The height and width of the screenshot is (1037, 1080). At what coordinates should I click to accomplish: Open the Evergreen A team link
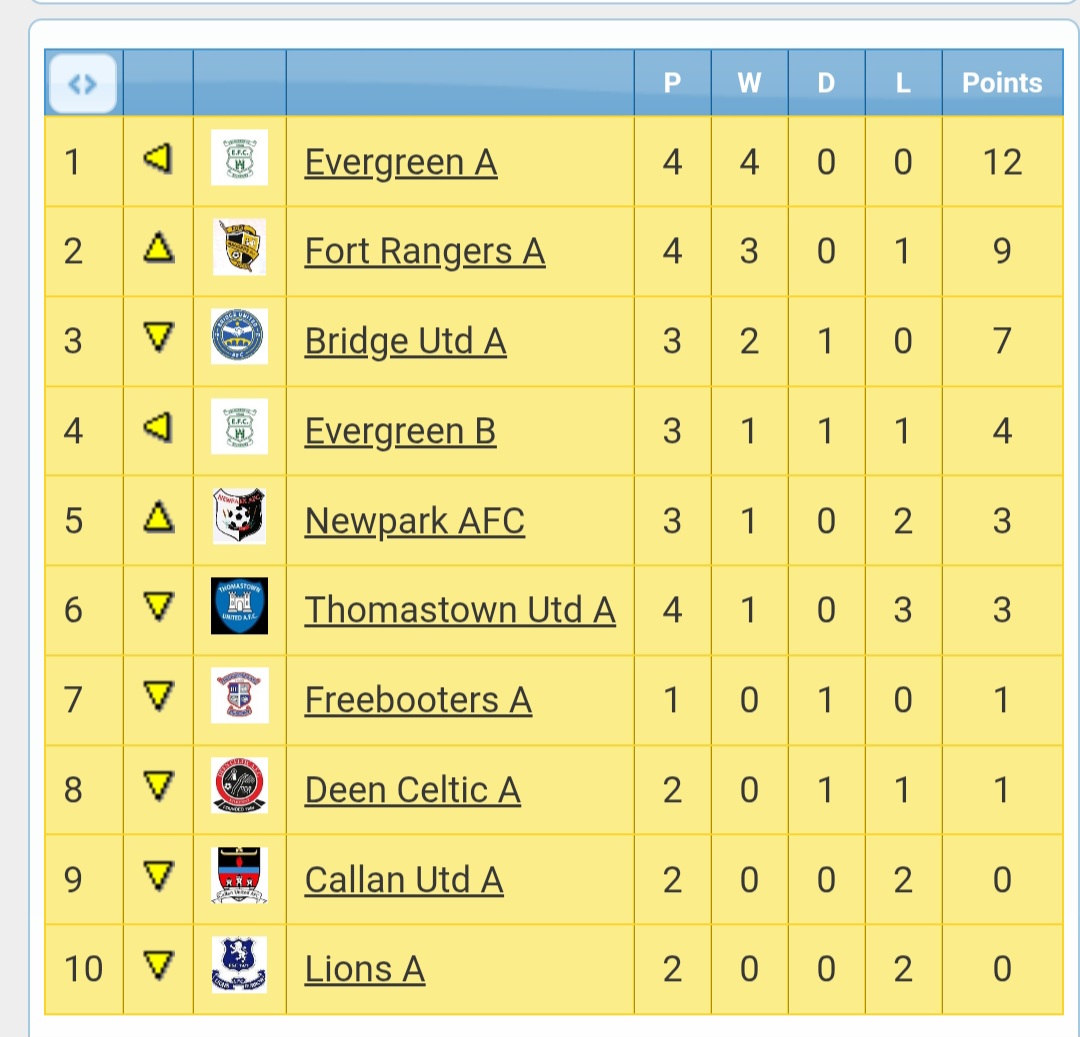401,163
